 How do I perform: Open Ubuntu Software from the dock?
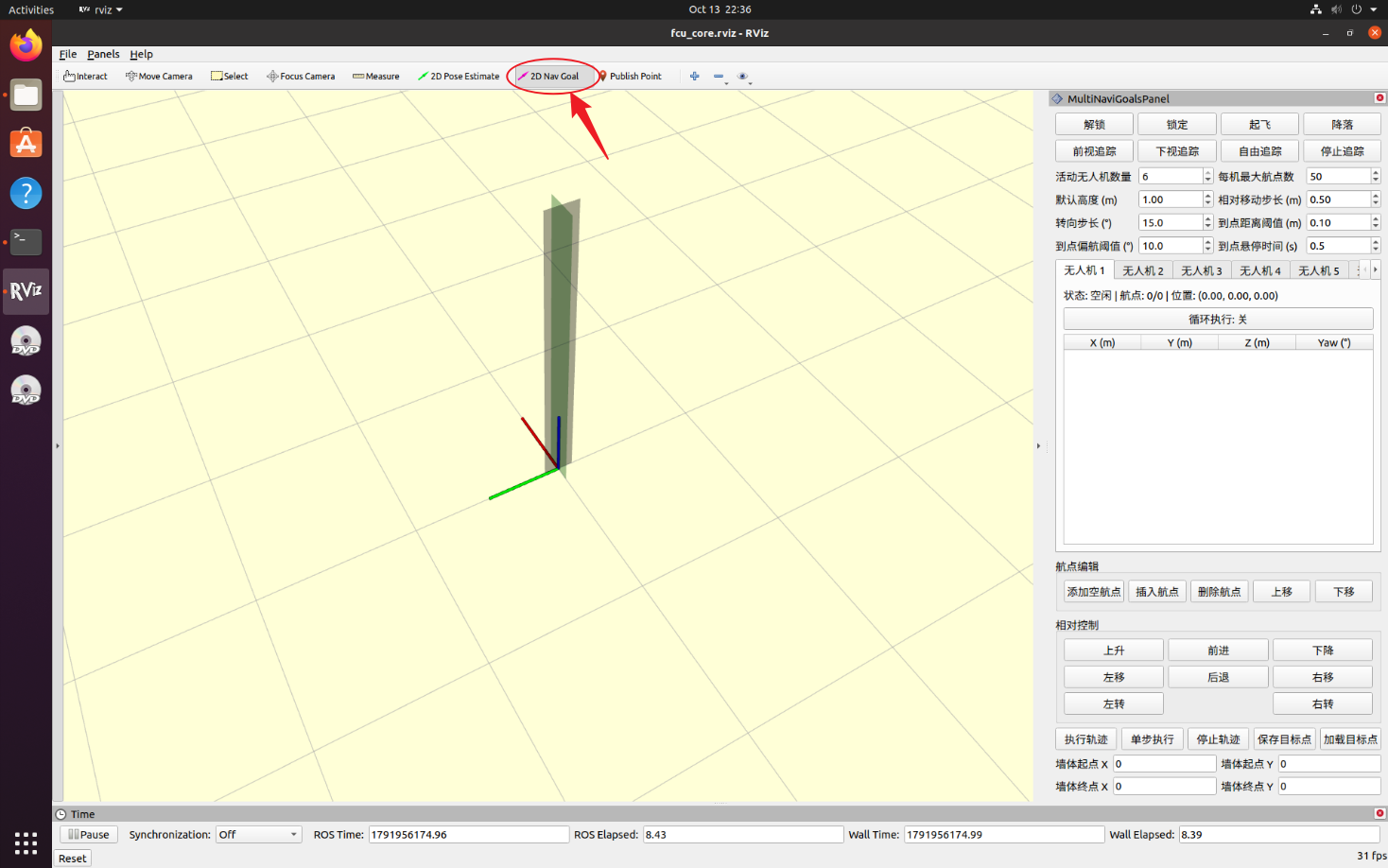(x=26, y=144)
